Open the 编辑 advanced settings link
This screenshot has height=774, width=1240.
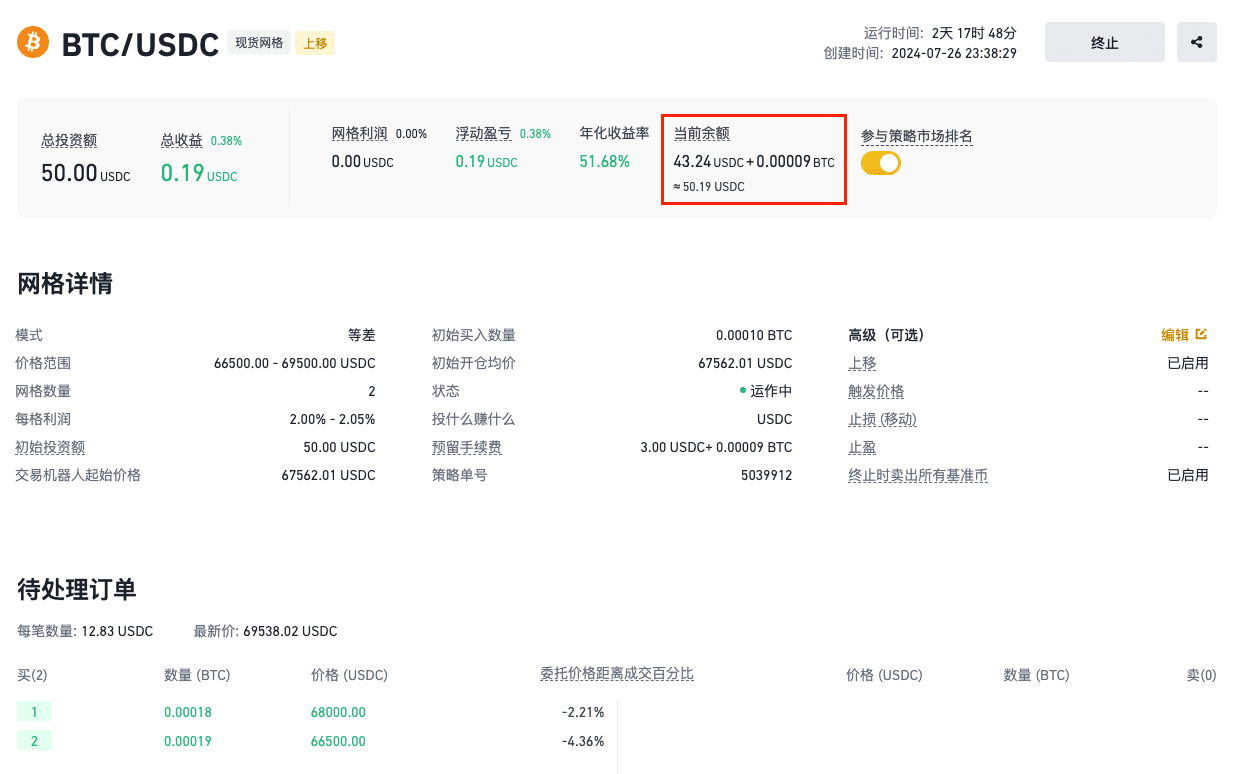coord(1174,335)
